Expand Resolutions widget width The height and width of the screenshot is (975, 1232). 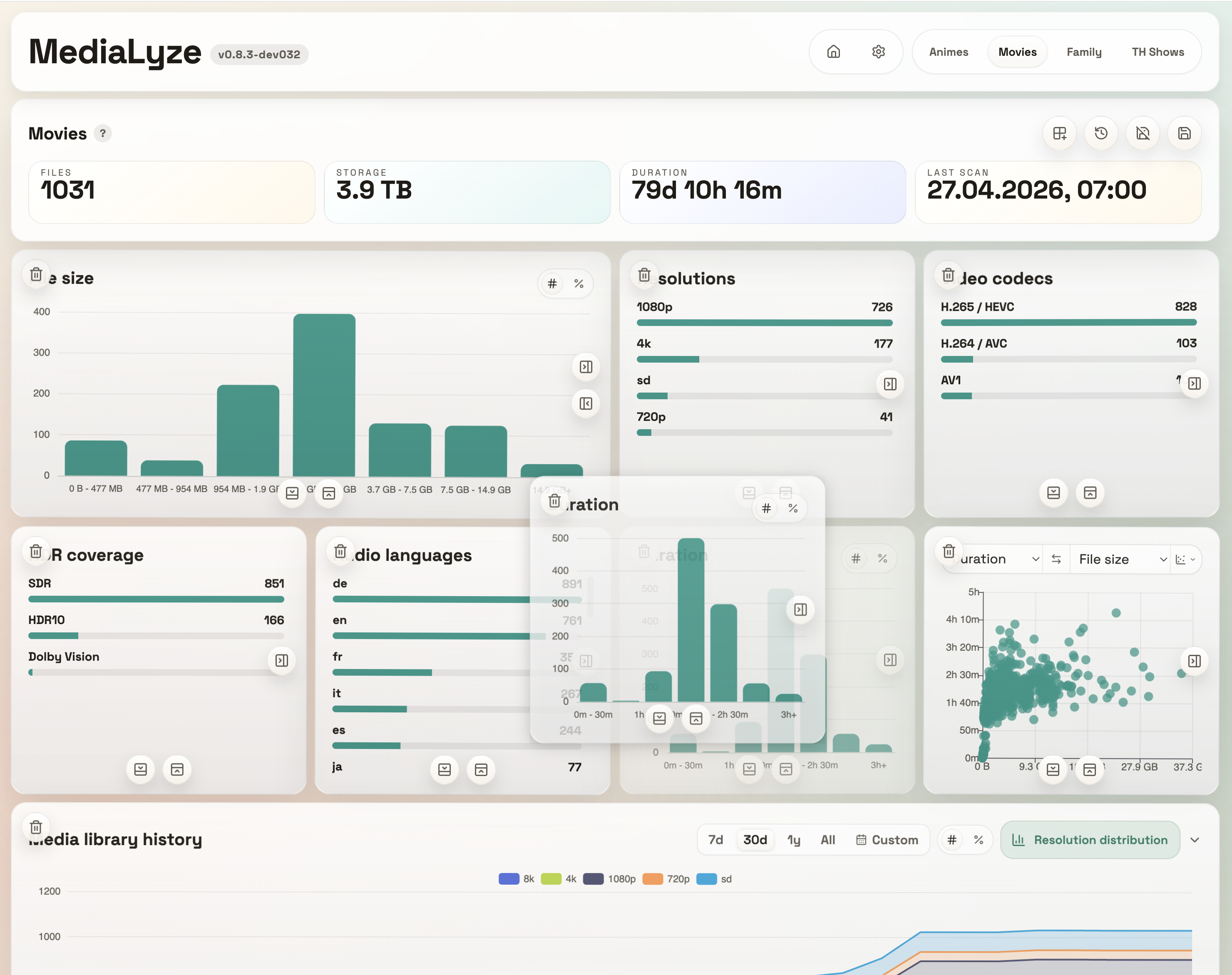[890, 384]
